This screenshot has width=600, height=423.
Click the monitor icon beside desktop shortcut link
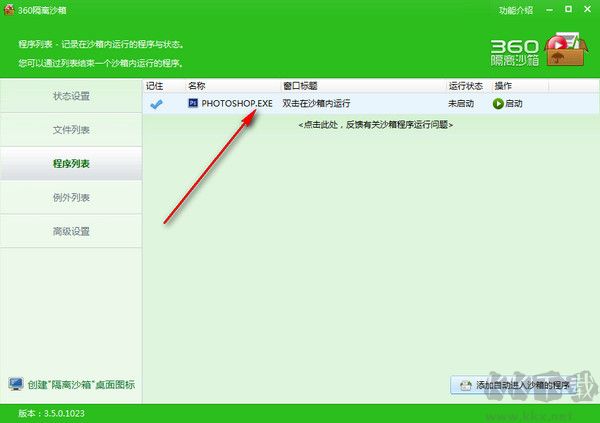[16, 384]
